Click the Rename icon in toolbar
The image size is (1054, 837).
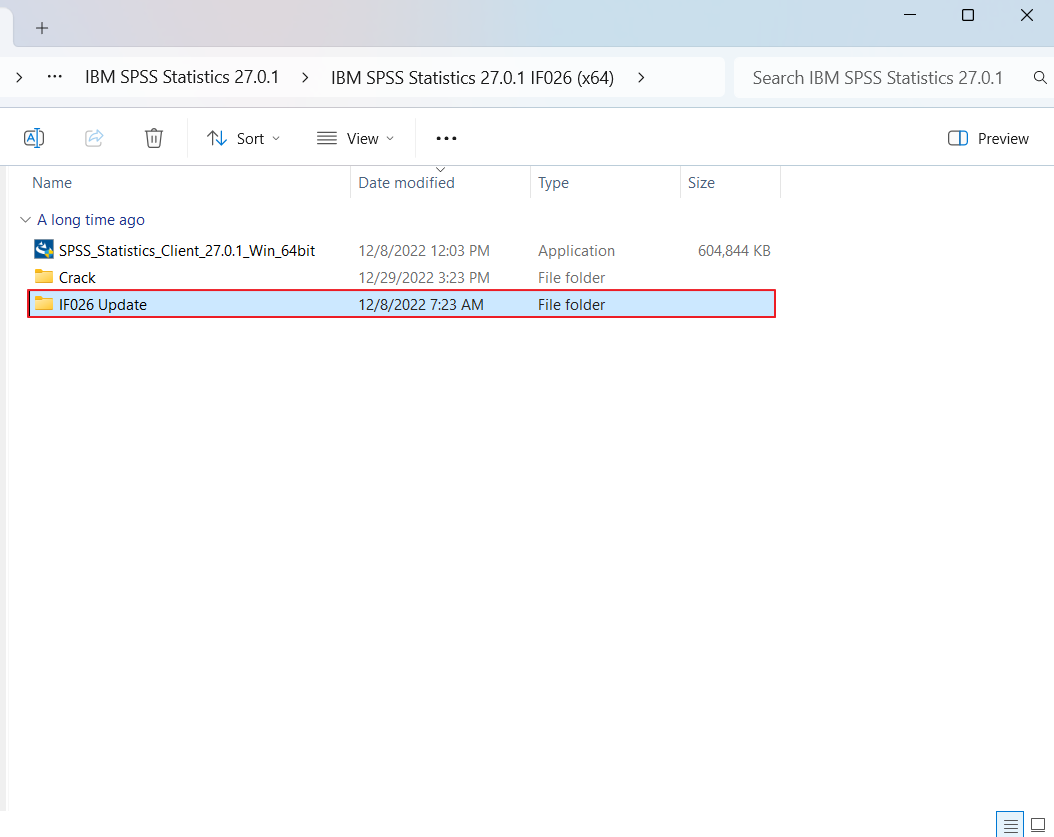(34, 139)
